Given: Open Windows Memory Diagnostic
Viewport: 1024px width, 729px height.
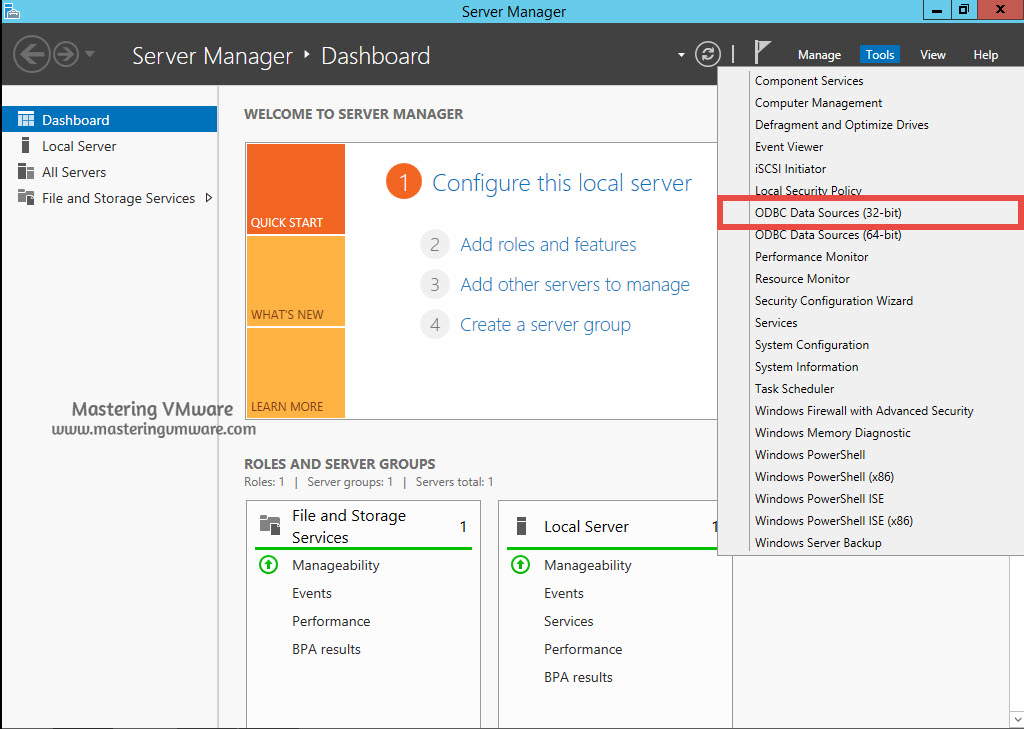Looking at the screenshot, I should click(832, 433).
